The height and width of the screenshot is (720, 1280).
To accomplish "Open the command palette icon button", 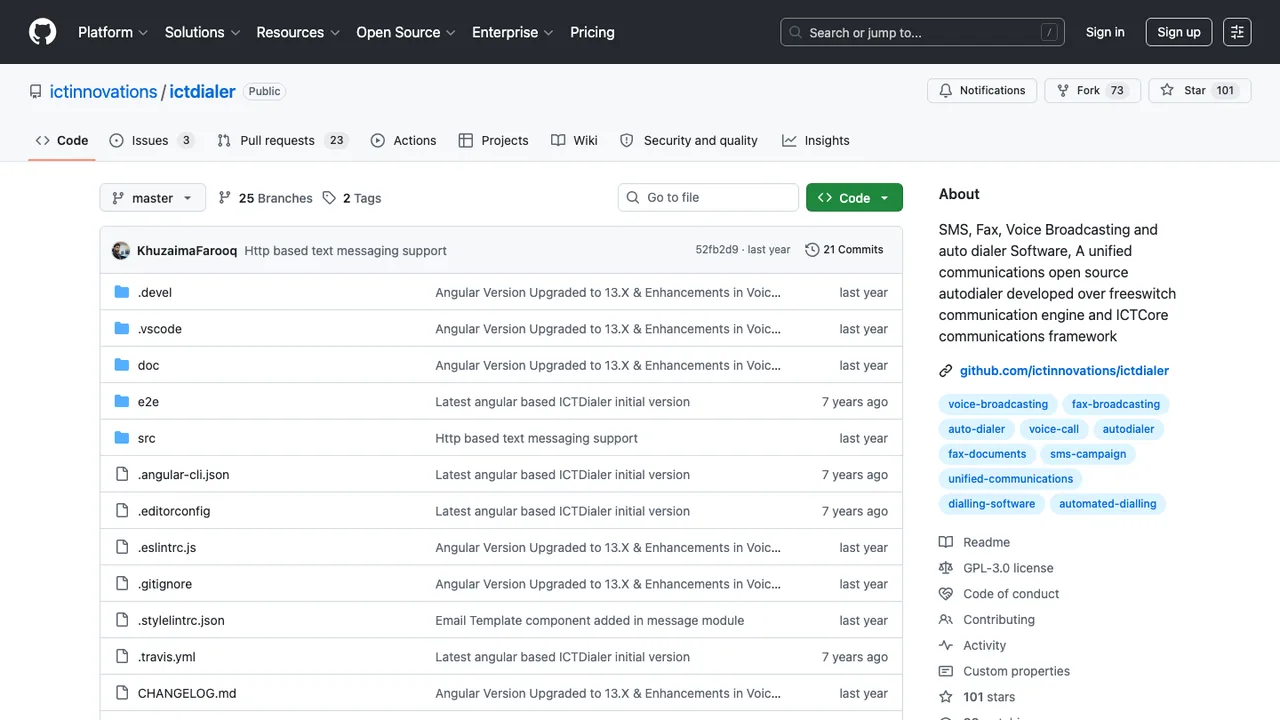I will [1237, 32].
